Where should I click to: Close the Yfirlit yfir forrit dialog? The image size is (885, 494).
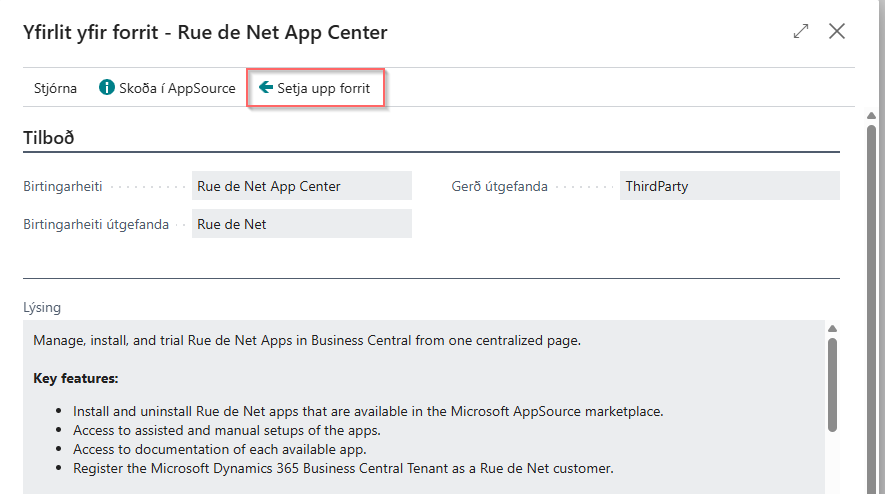pos(837,31)
